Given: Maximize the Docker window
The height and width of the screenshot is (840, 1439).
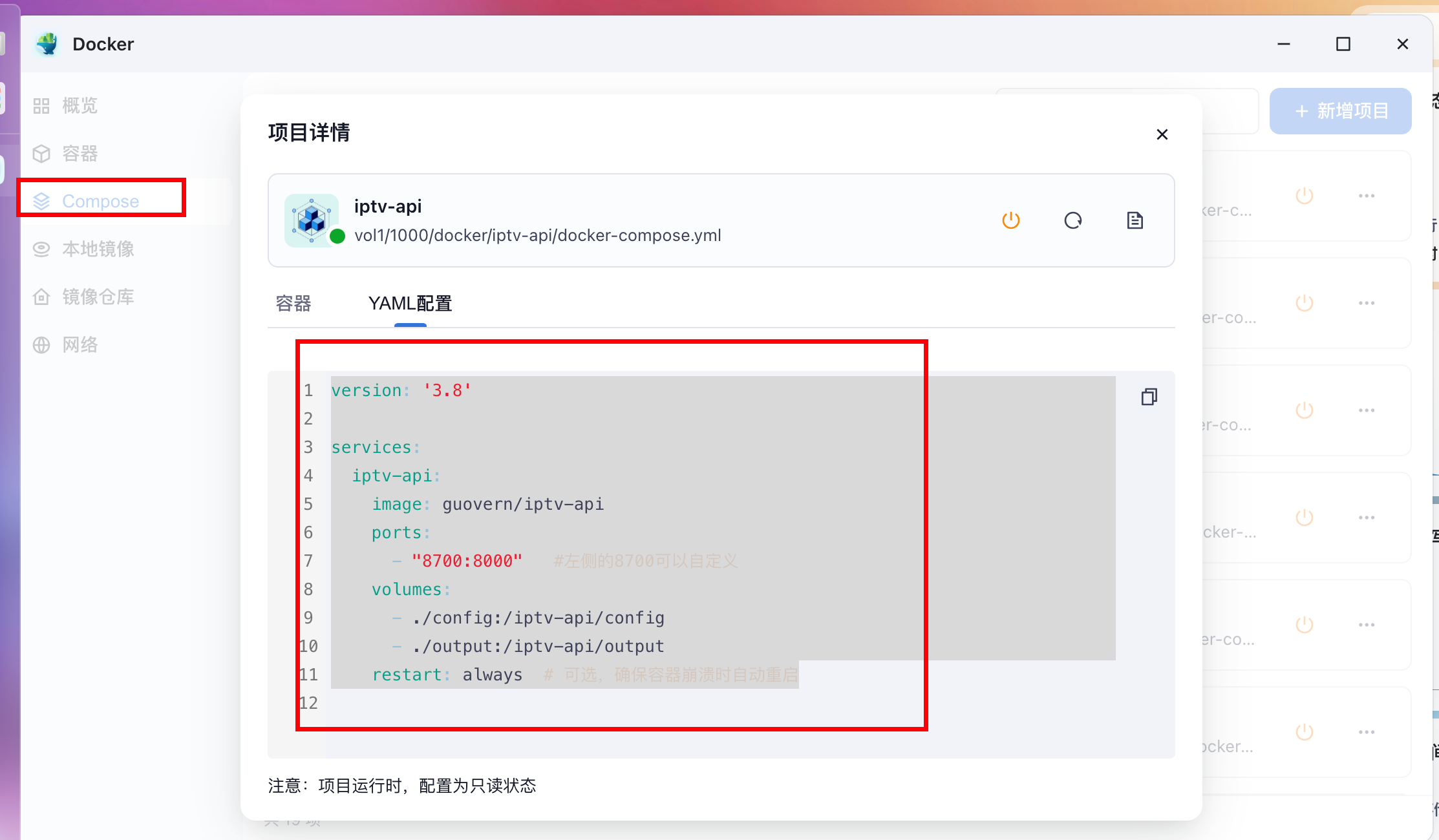Looking at the screenshot, I should pos(1343,44).
